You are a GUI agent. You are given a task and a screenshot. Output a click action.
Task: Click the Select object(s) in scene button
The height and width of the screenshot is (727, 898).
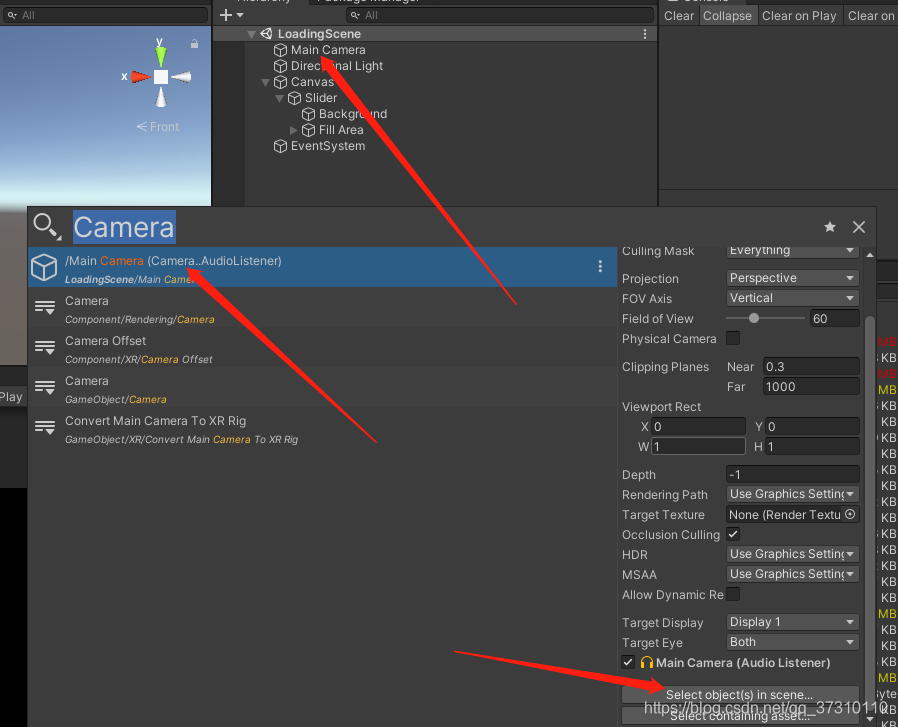pyautogui.click(x=740, y=693)
